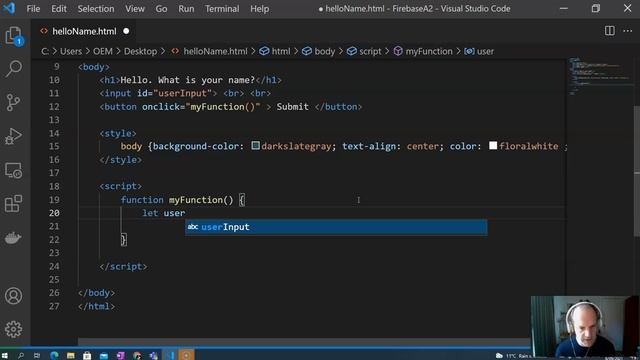This screenshot has height=360, width=640.
Task: Select the helloName.html editor tab
Action: 84,31
